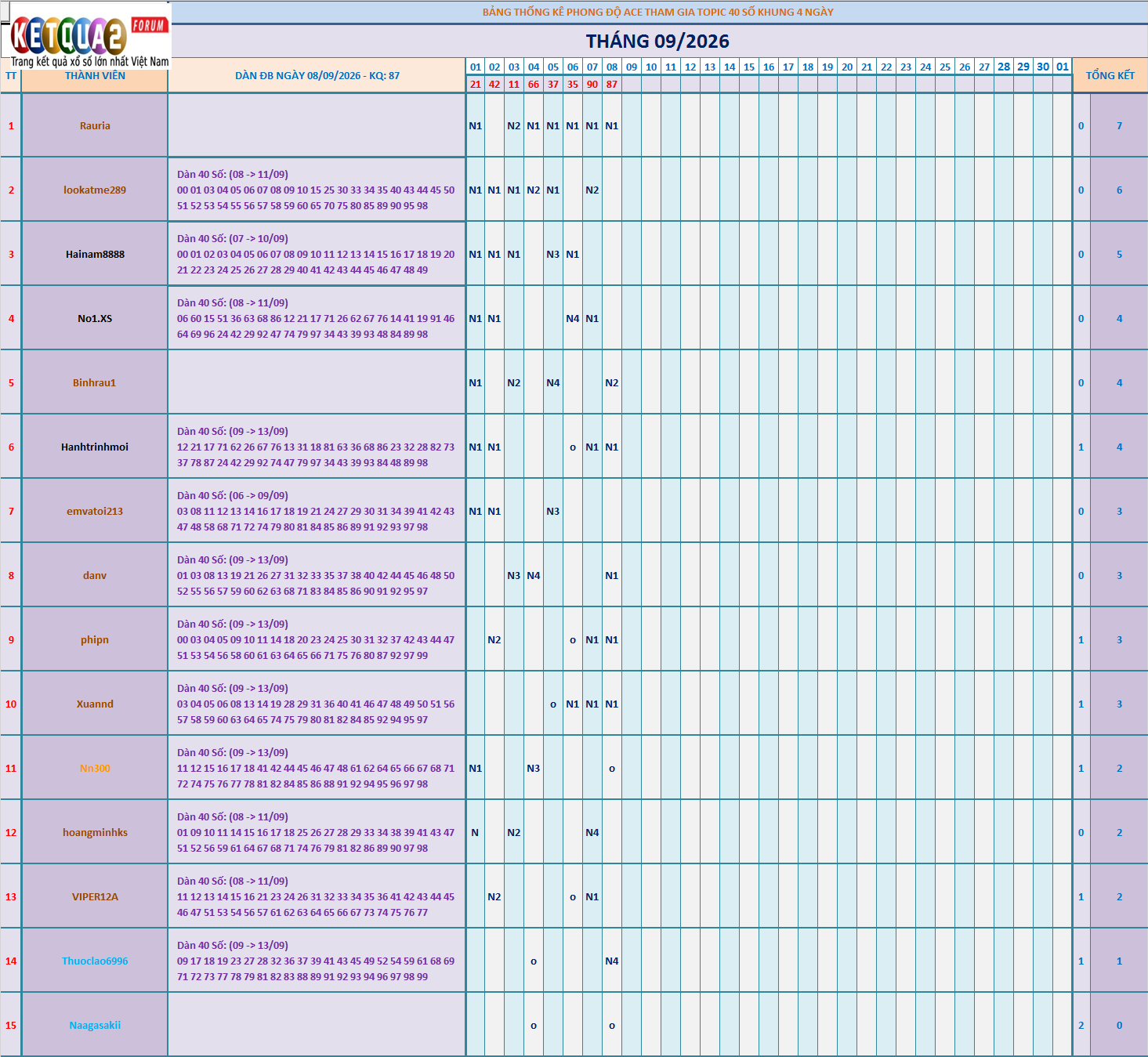Click member name hoangminhks
This screenshot has height=1057, width=1148.
click(95, 832)
